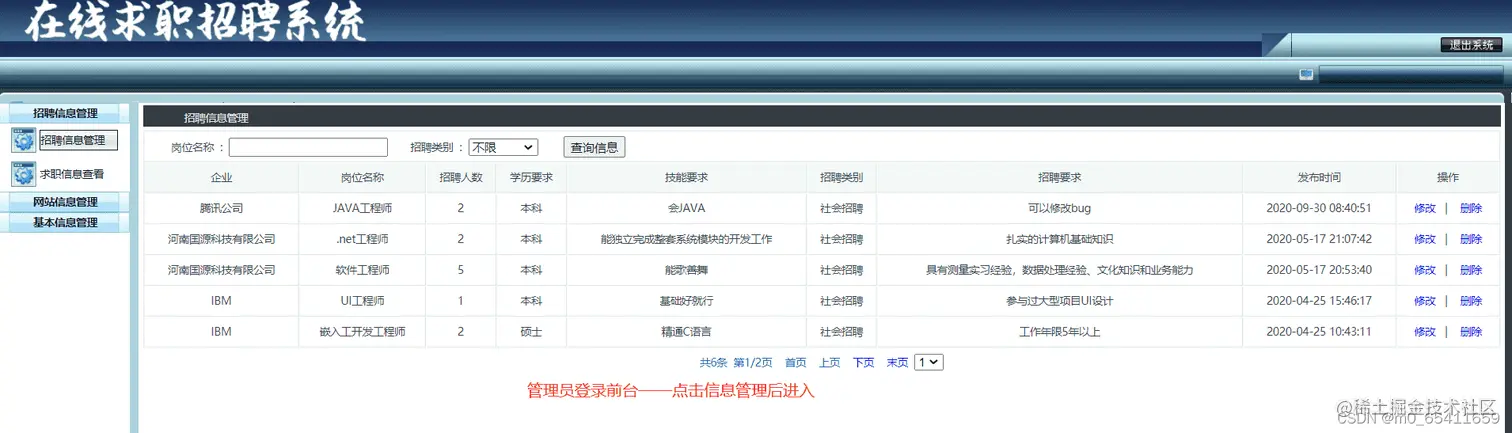Click the 发布时间 column header
1512x433 pixels.
point(1319,178)
